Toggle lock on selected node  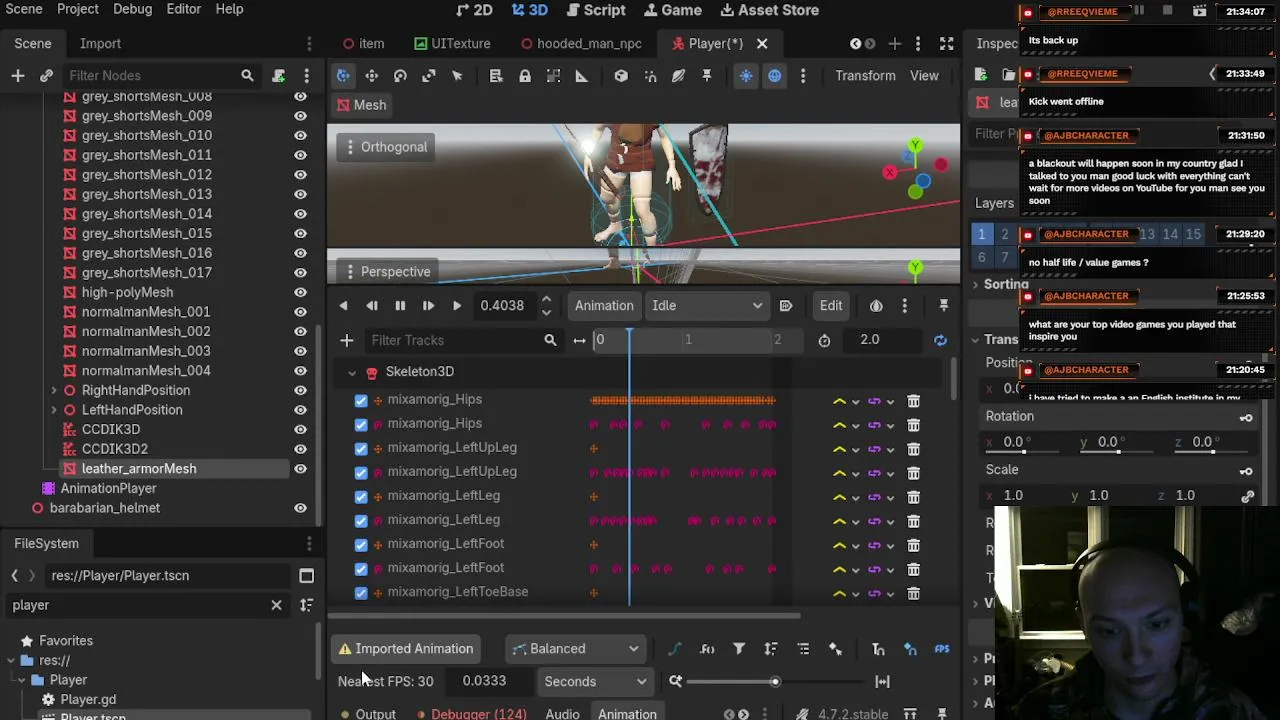pos(525,76)
